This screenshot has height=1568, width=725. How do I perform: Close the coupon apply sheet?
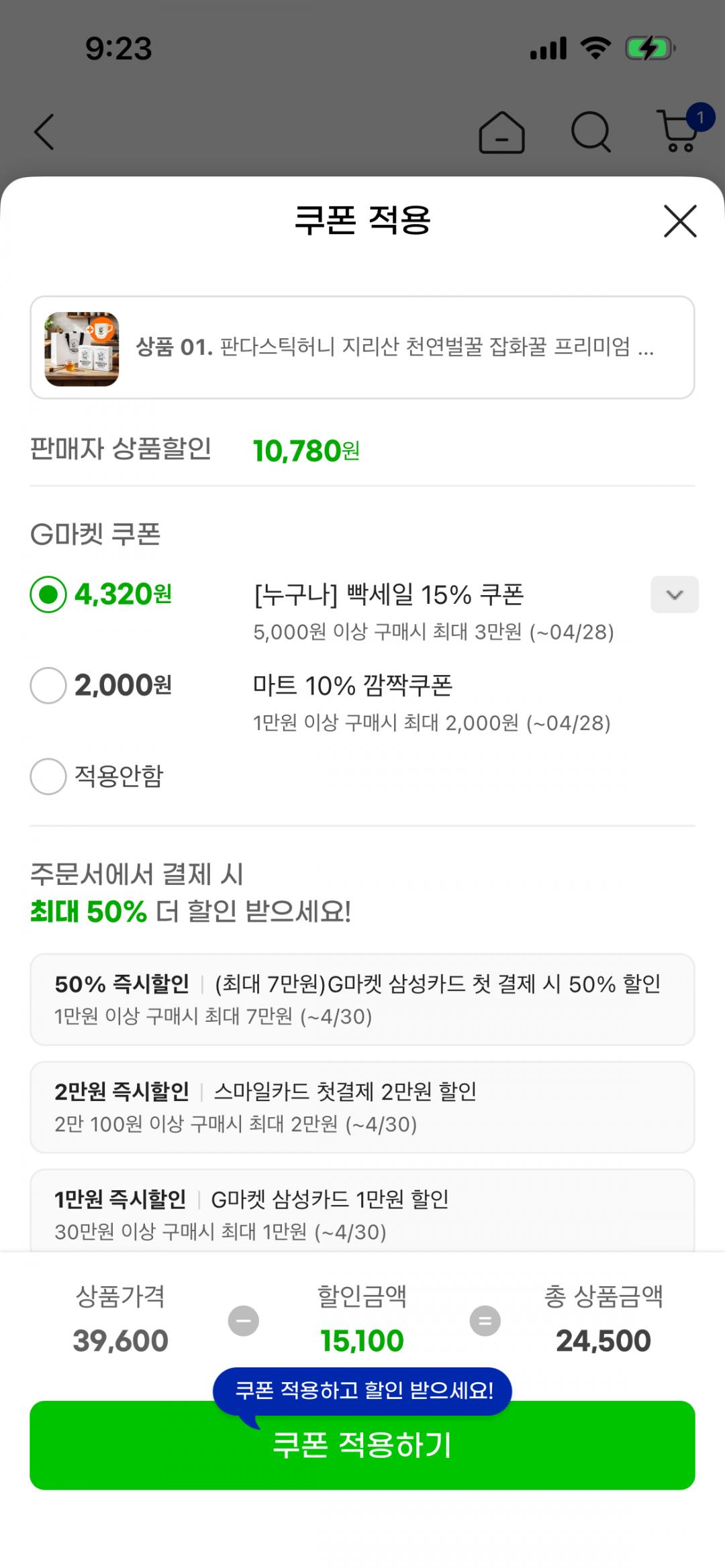pyautogui.click(x=680, y=221)
